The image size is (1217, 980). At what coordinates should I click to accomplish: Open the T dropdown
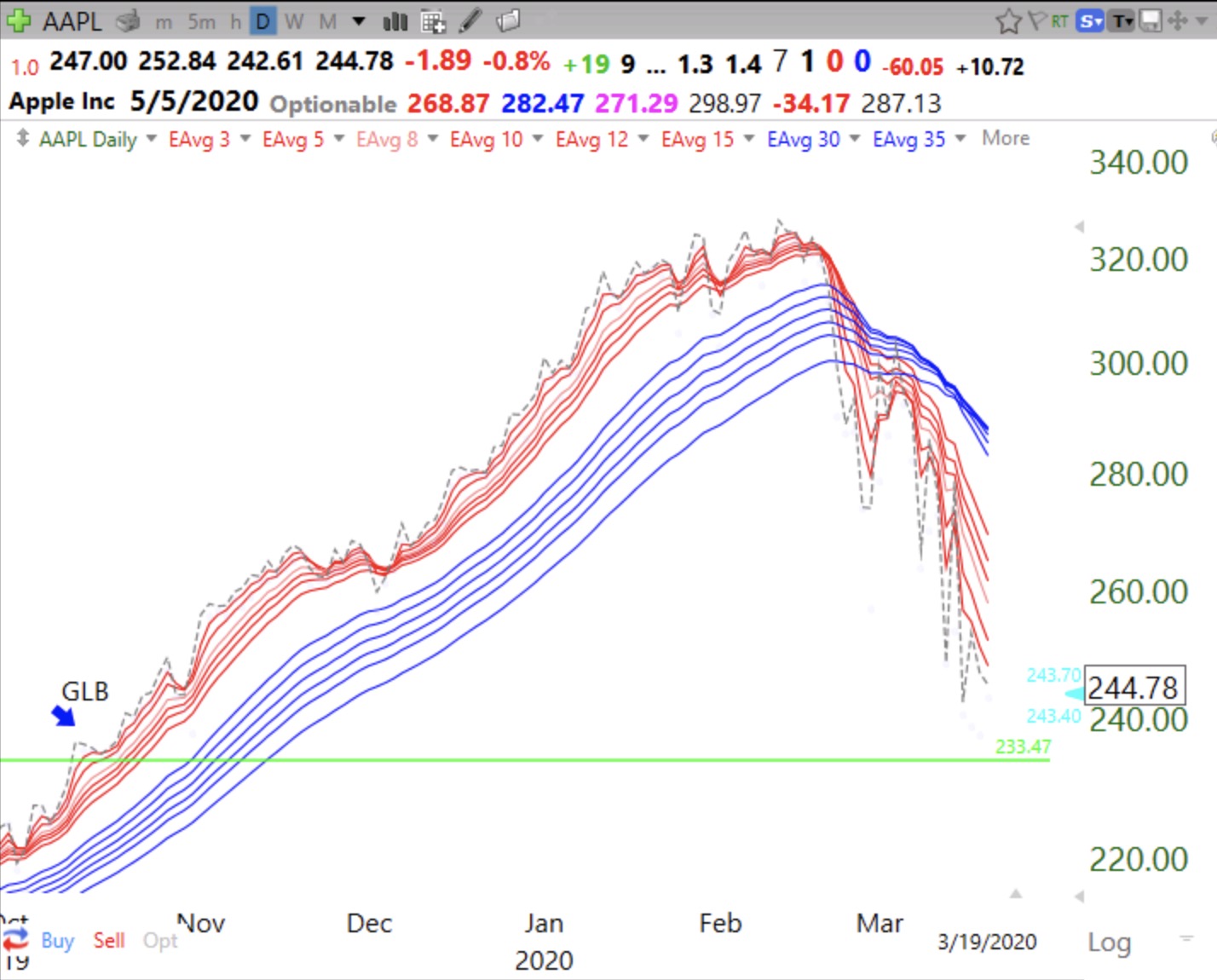(x=1122, y=21)
